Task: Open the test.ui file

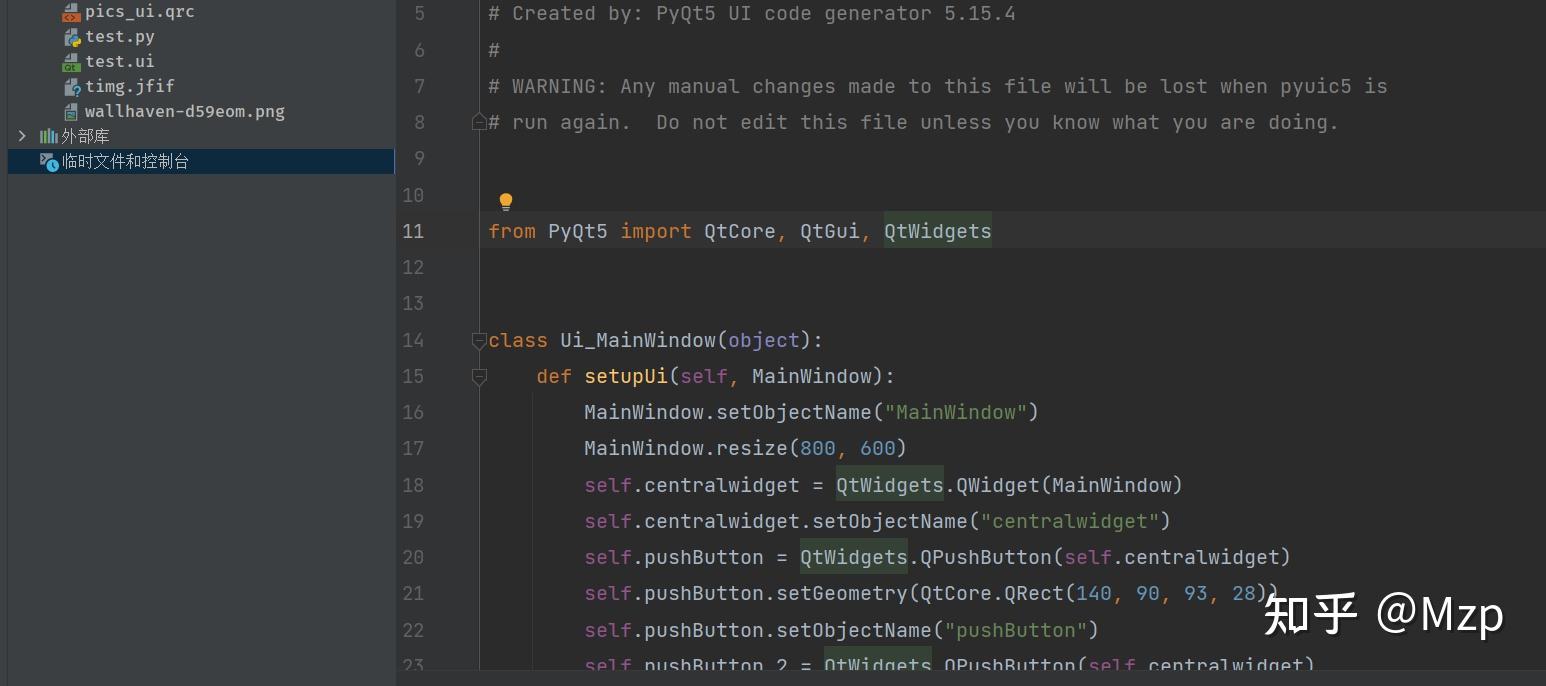Action: tap(119, 62)
